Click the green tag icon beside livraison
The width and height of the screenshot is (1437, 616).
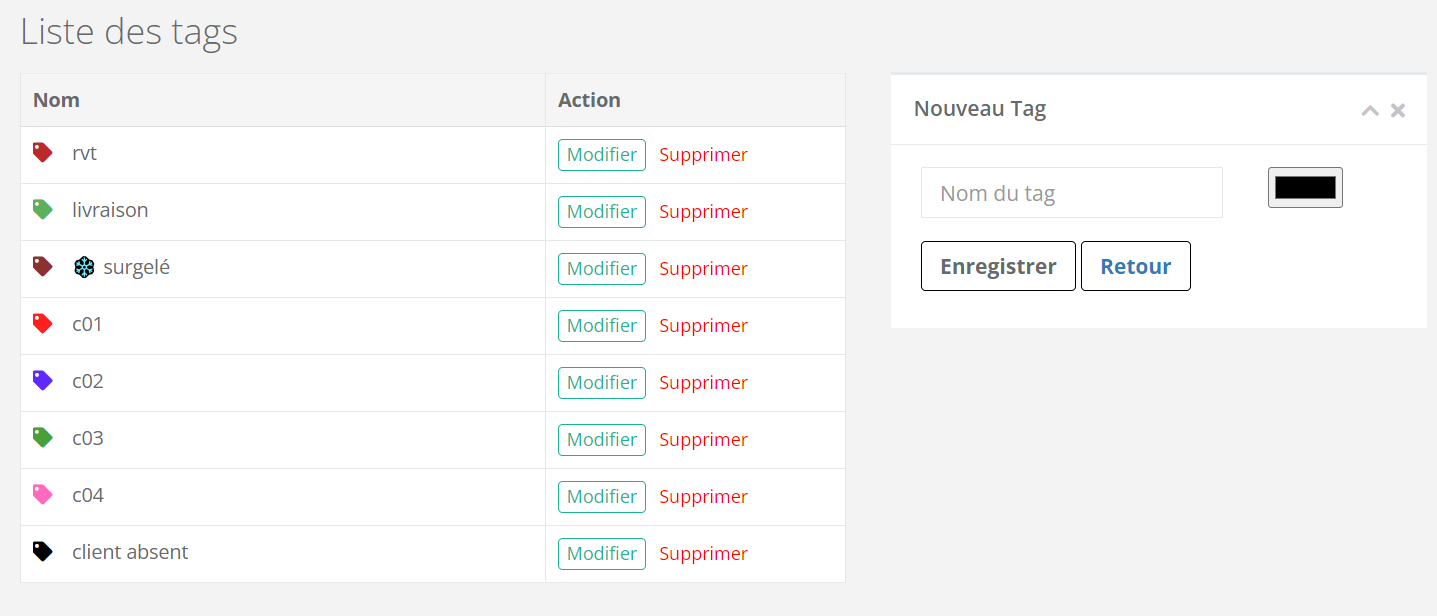pyautogui.click(x=42, y=209)
